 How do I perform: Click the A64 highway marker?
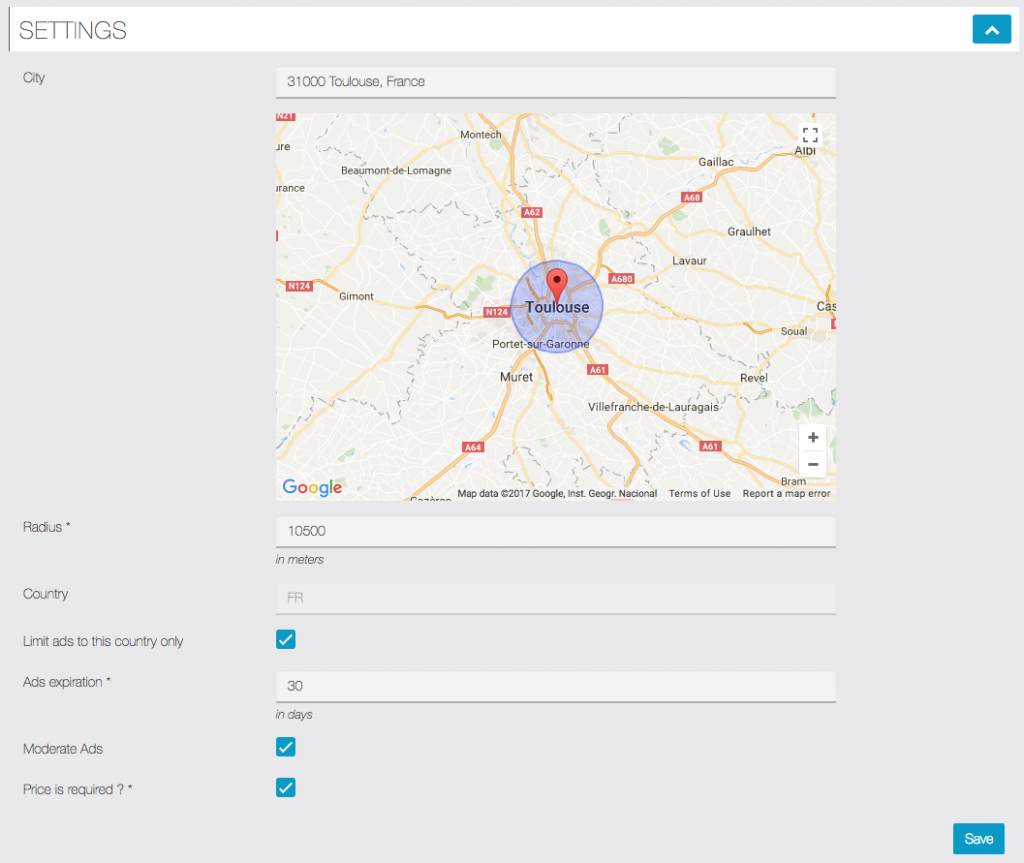point(474,447)
